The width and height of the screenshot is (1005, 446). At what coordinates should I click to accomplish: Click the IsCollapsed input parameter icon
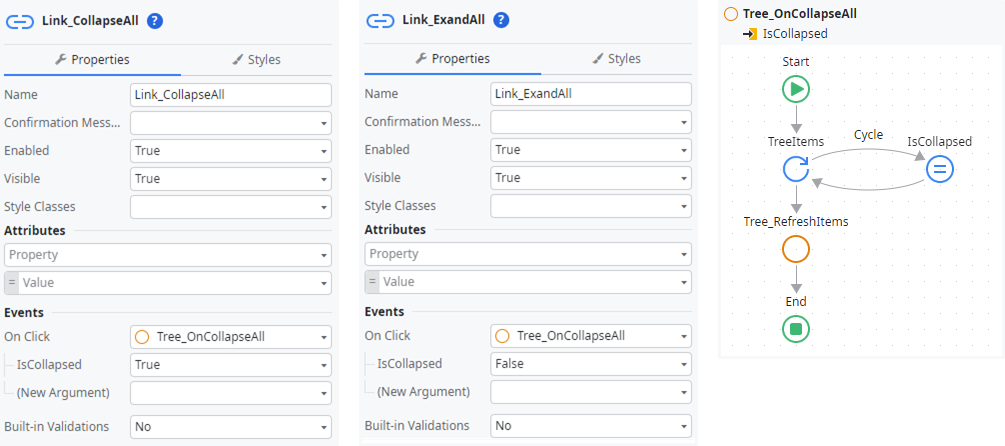tap(750, 34)
